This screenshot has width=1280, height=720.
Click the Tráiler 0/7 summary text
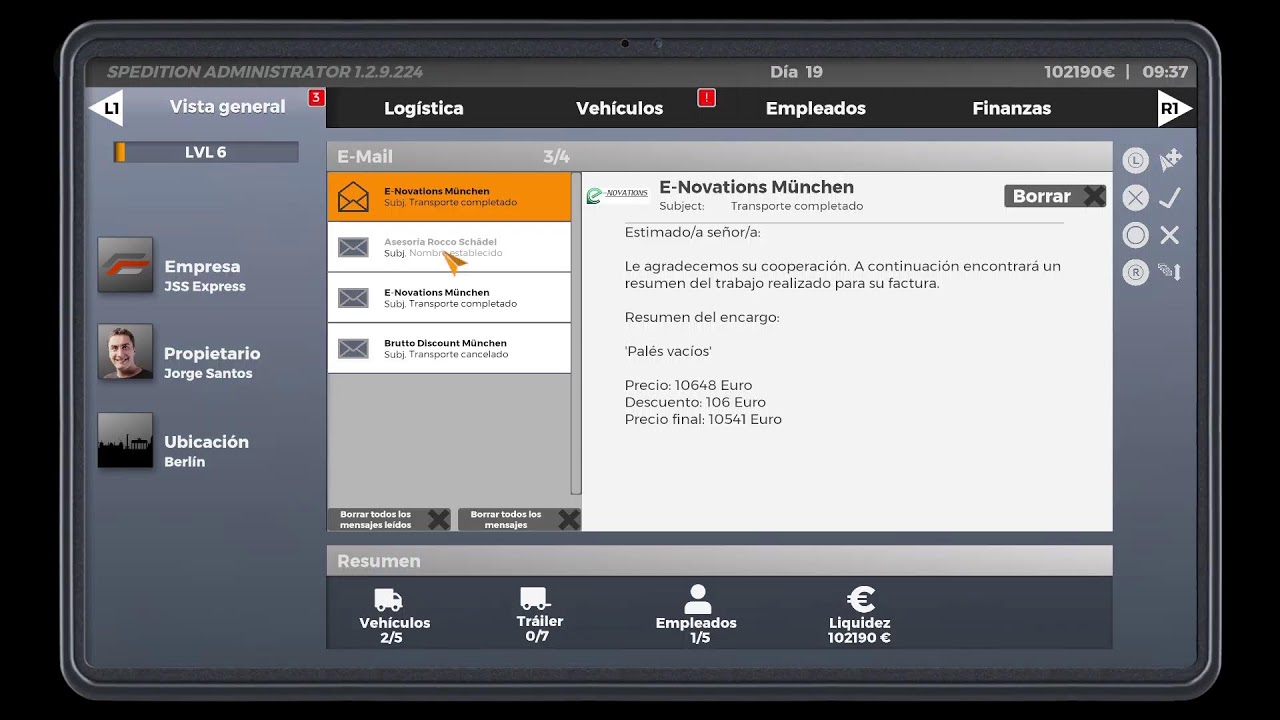point(539,629)
